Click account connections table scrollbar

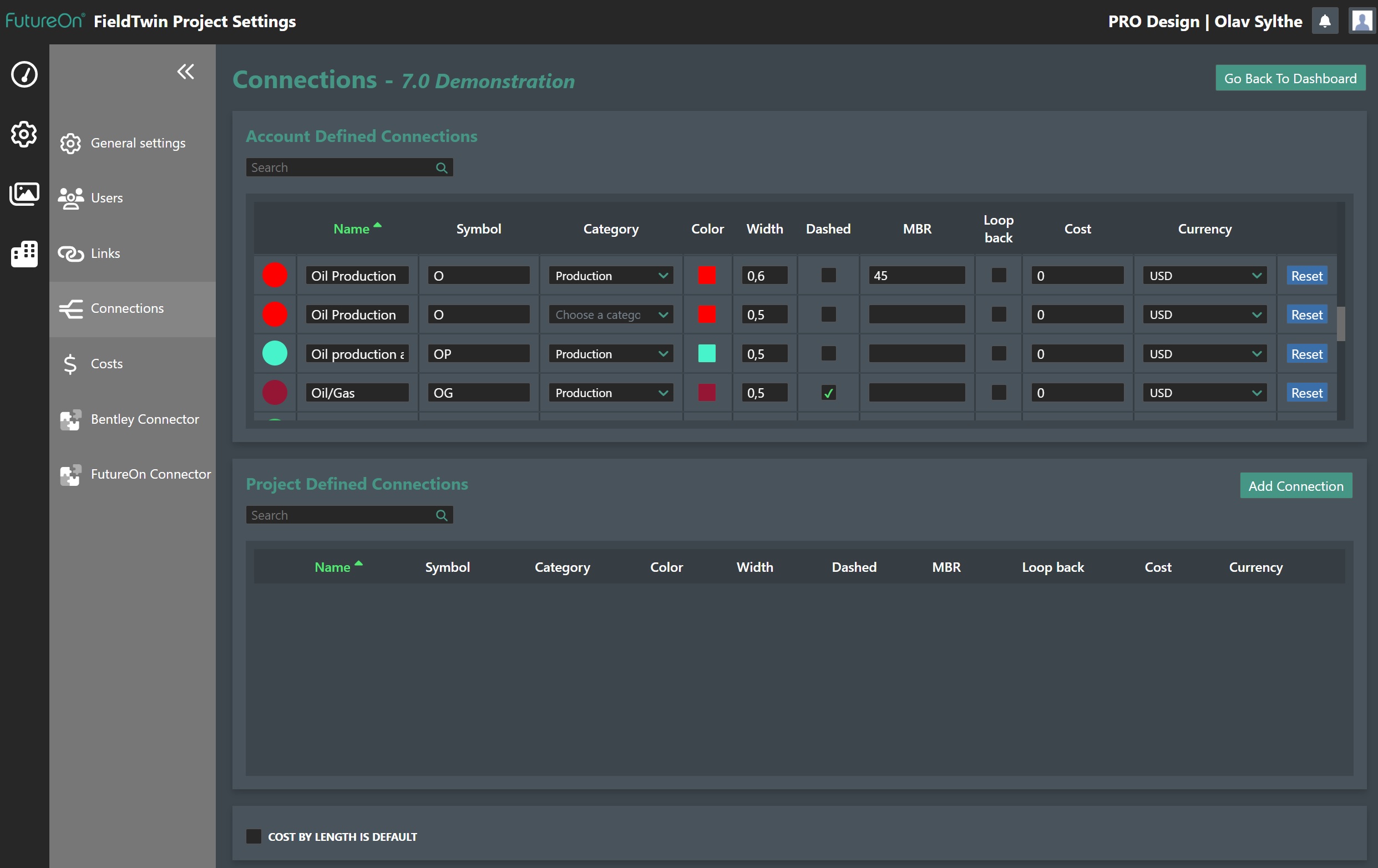pos(1340,323)
